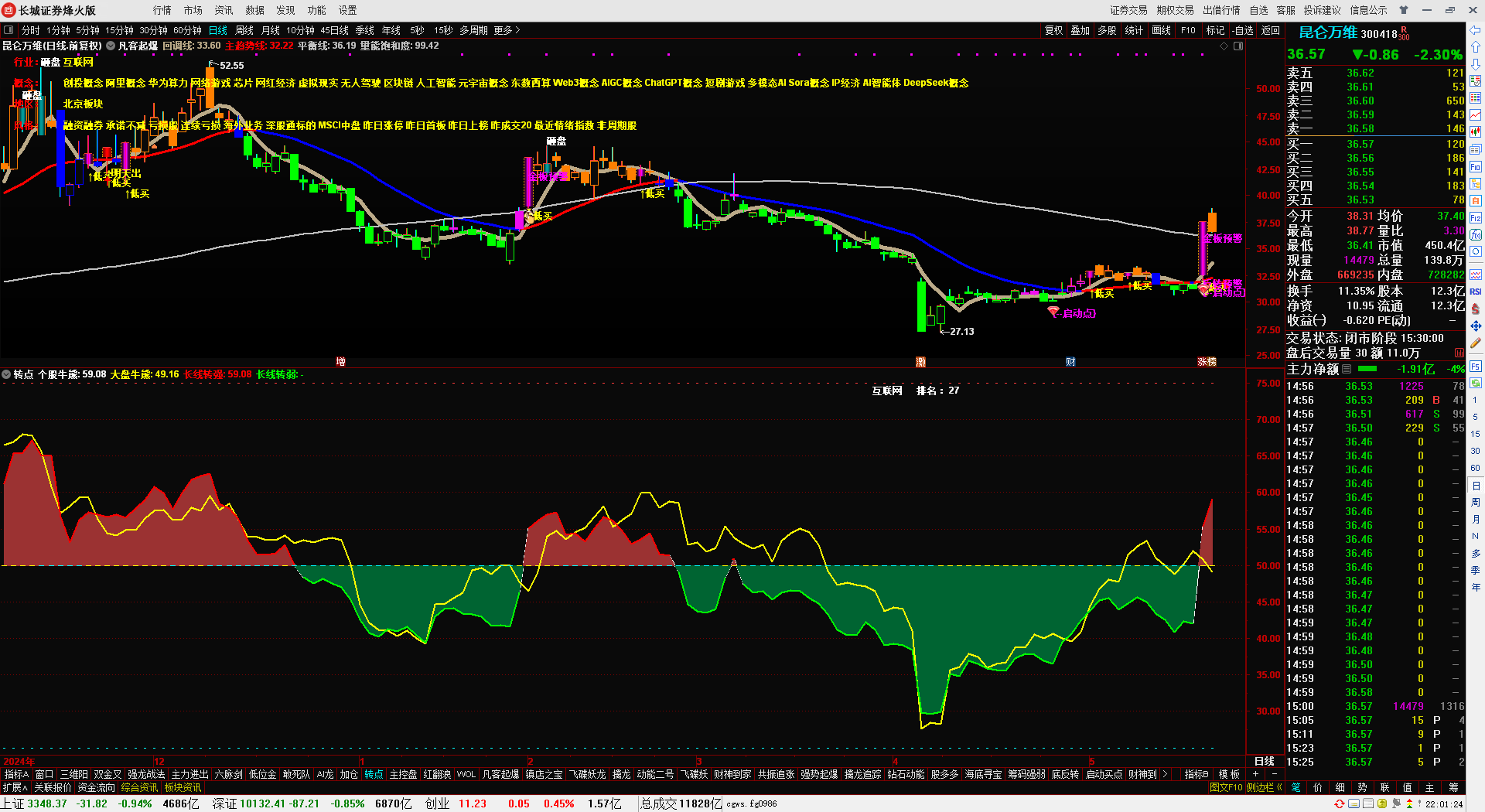Open the 指标B indicator group

click(x=1197, y=774)
